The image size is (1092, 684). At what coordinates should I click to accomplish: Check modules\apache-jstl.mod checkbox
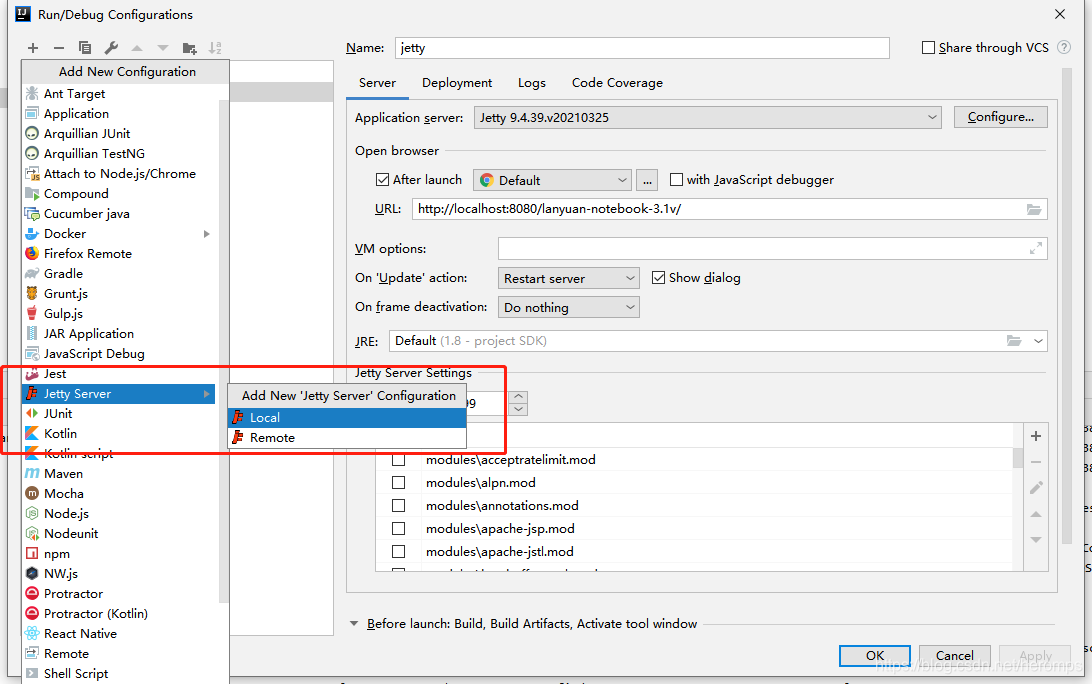click(398, 552)
